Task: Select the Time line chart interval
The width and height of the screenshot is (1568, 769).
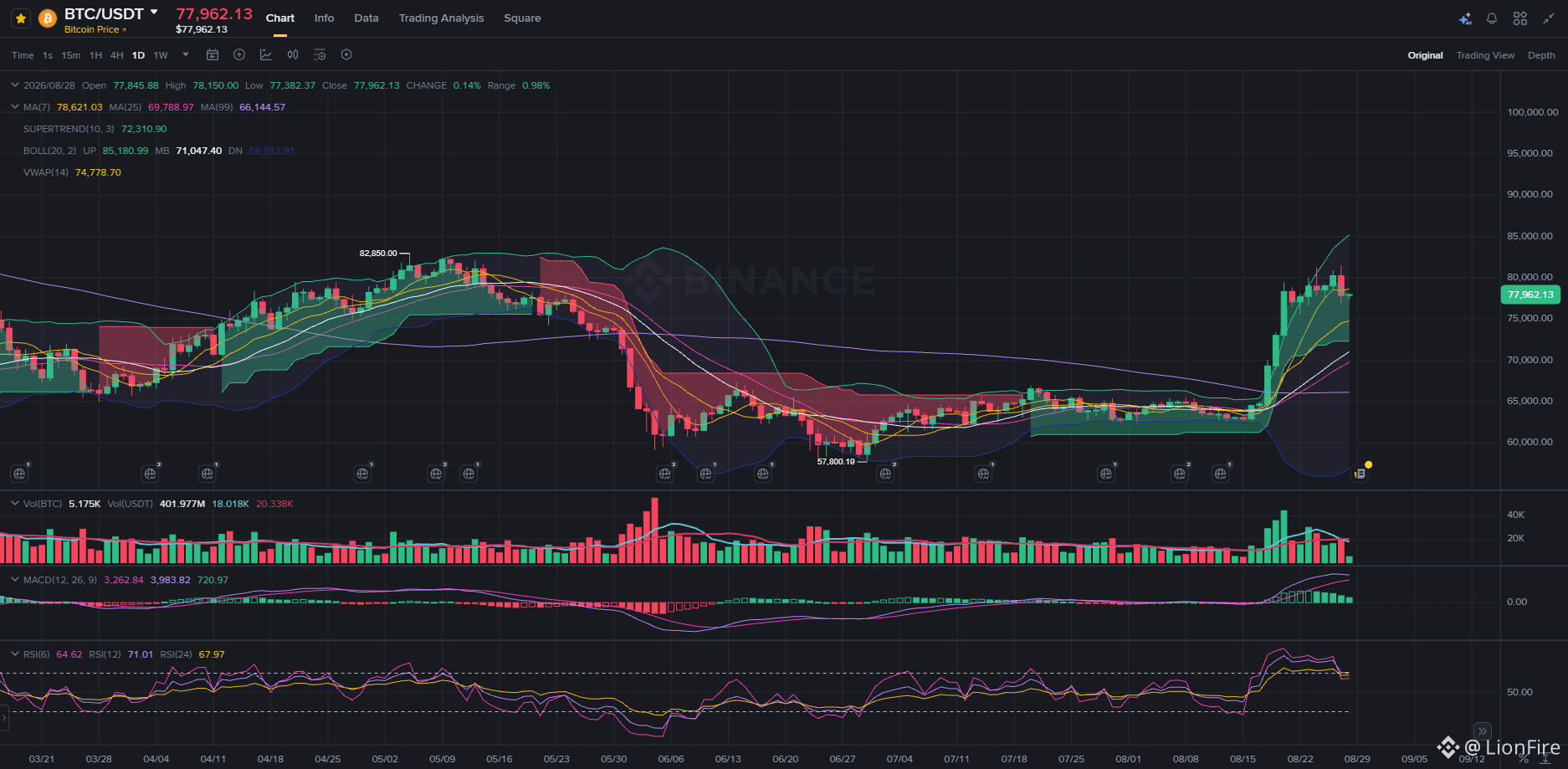Action: pyautogui.click(x=23, y=55)
